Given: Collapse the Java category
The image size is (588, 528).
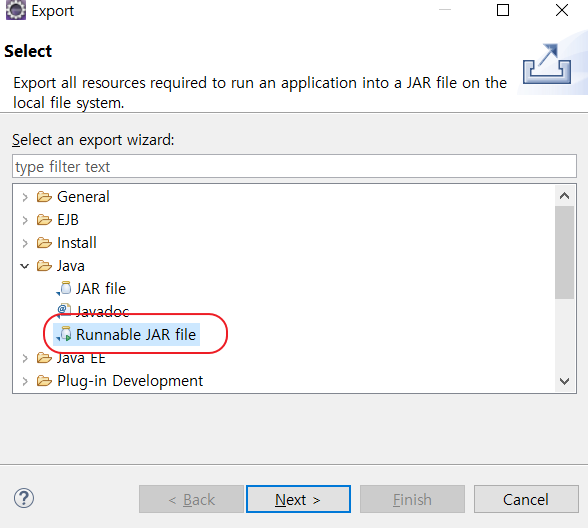Looking at the screenshot, I should (x=25, y=266).
